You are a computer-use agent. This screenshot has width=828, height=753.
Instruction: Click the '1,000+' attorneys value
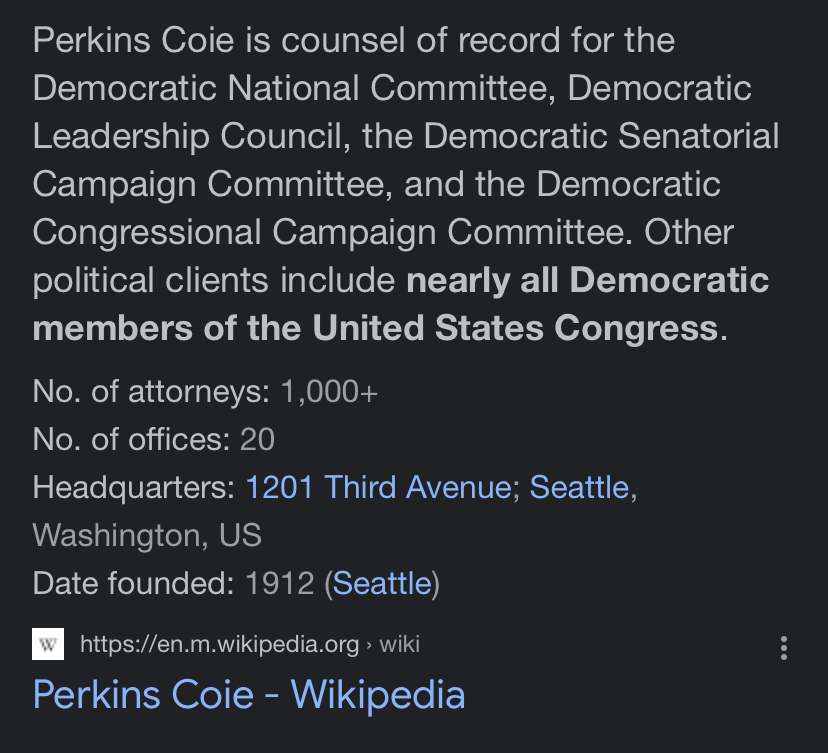(330, 392)
